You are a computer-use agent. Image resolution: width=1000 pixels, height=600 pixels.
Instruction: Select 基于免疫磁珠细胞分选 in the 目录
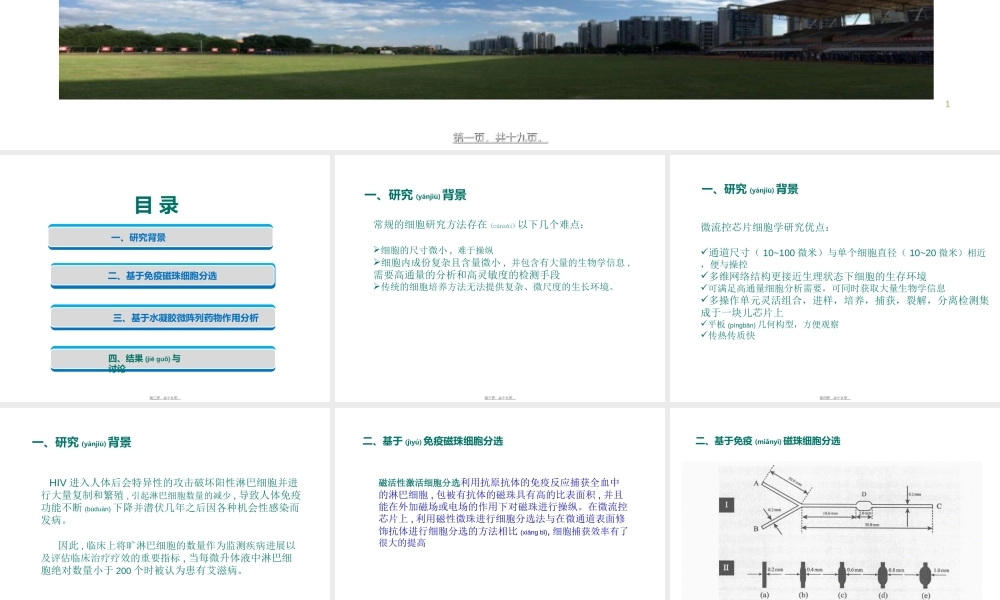click(x=160, y=275)
